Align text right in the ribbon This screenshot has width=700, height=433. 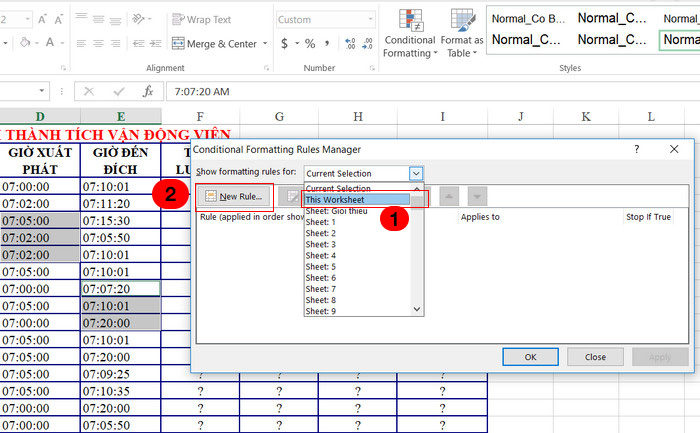pos(115,43)
